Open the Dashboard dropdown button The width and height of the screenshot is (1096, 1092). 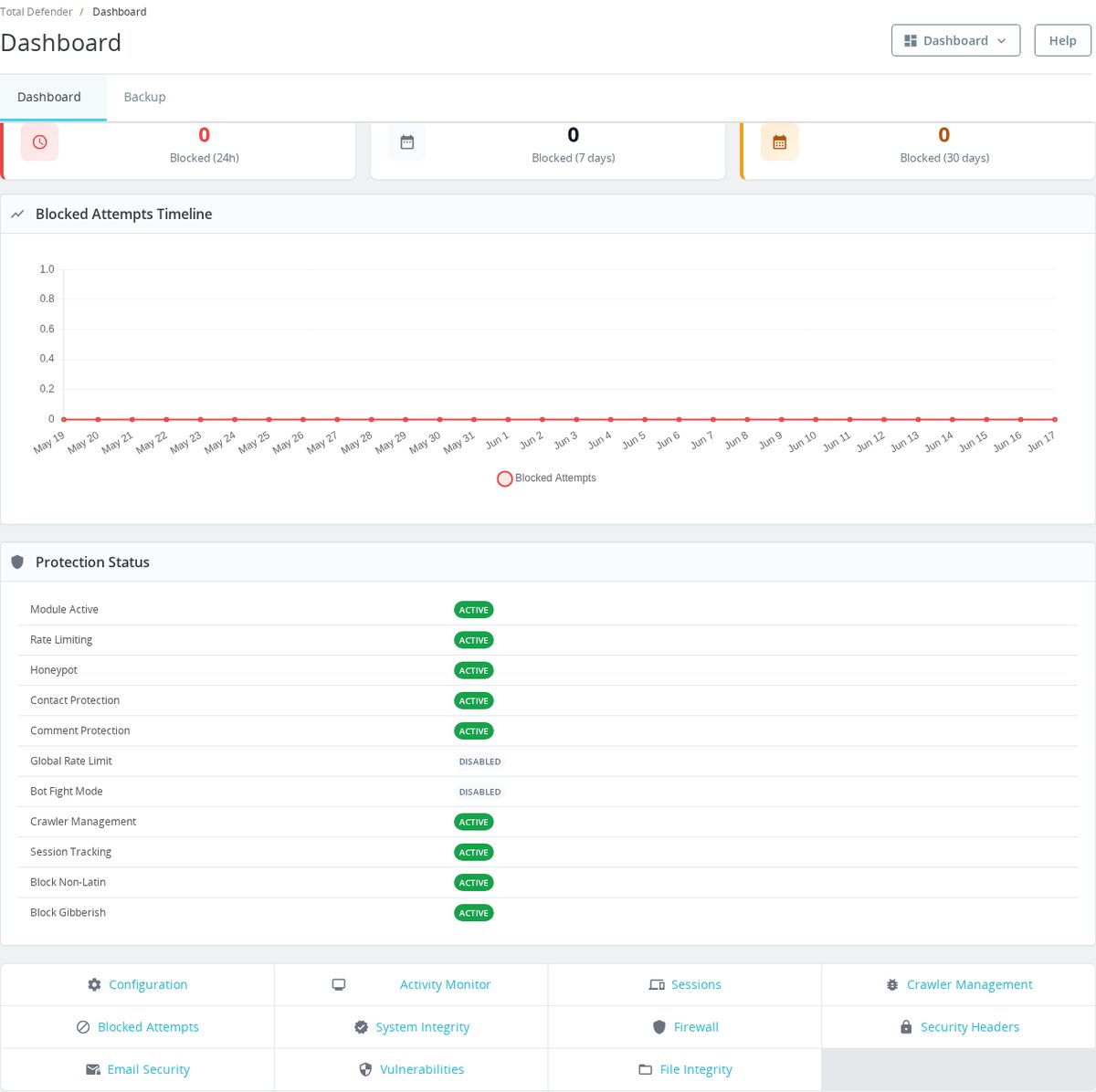pyautogui.click(x=955, y=40)
